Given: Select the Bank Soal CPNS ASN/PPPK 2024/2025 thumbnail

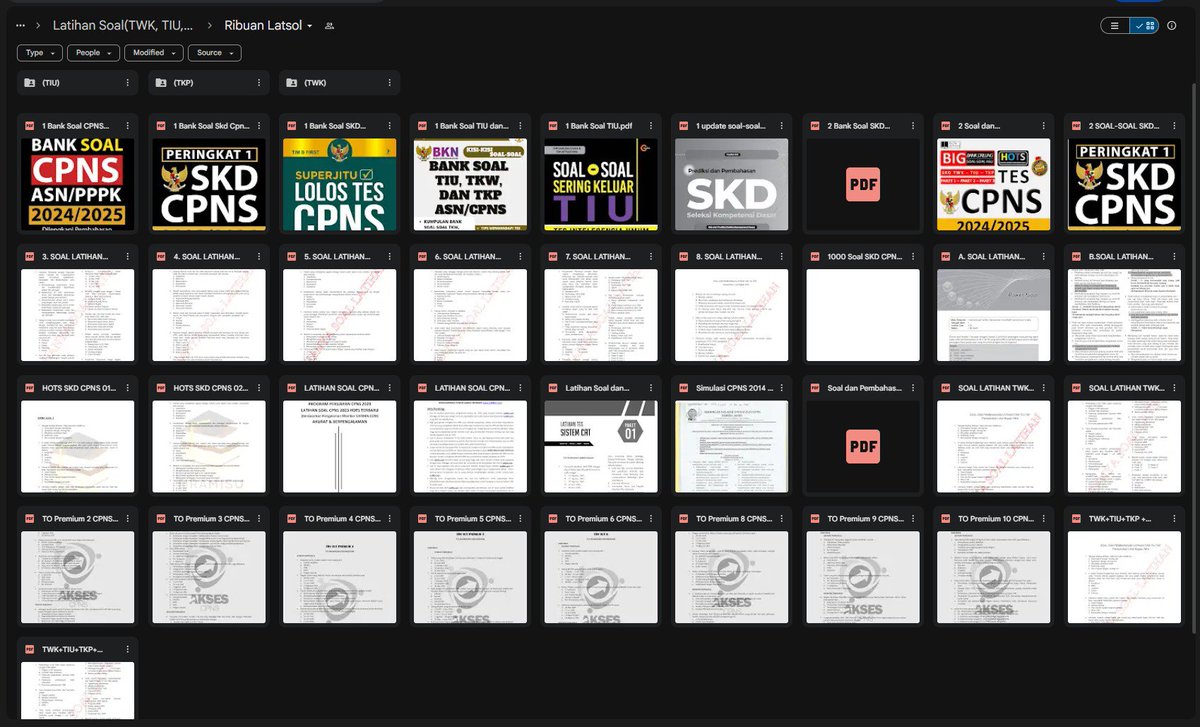Looking at the screenshot, I should tap(78, 185).
